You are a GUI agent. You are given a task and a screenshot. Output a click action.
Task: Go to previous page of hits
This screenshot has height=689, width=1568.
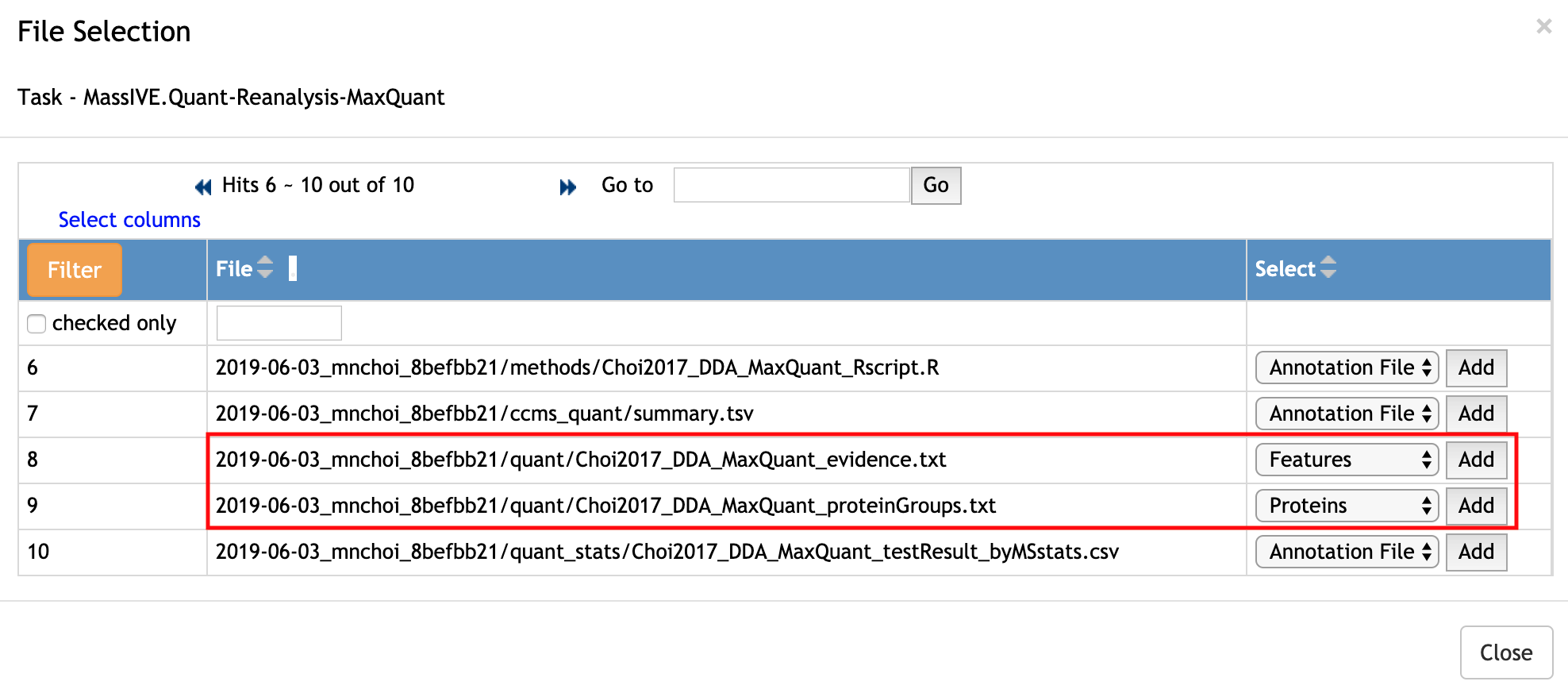[203, 187]
